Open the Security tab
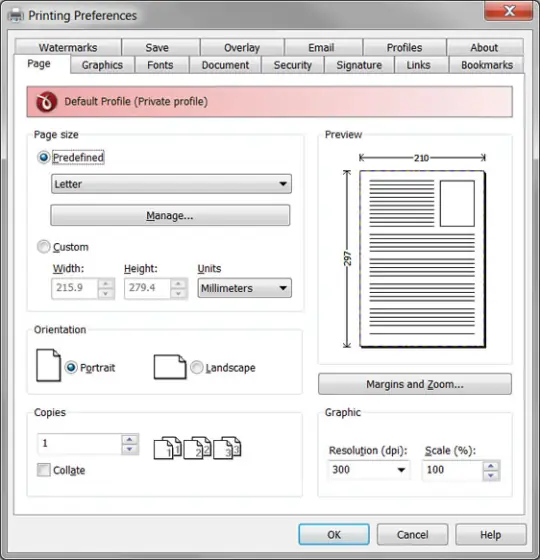Viewport: 540px width, 560px height. click(x=292, y=65)
